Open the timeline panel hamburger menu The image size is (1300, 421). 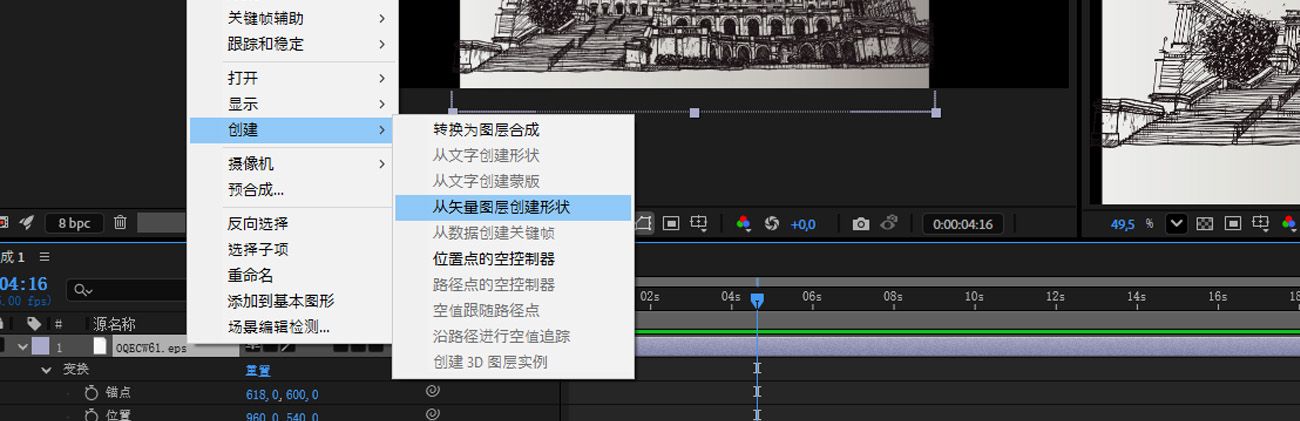[44, 257]
